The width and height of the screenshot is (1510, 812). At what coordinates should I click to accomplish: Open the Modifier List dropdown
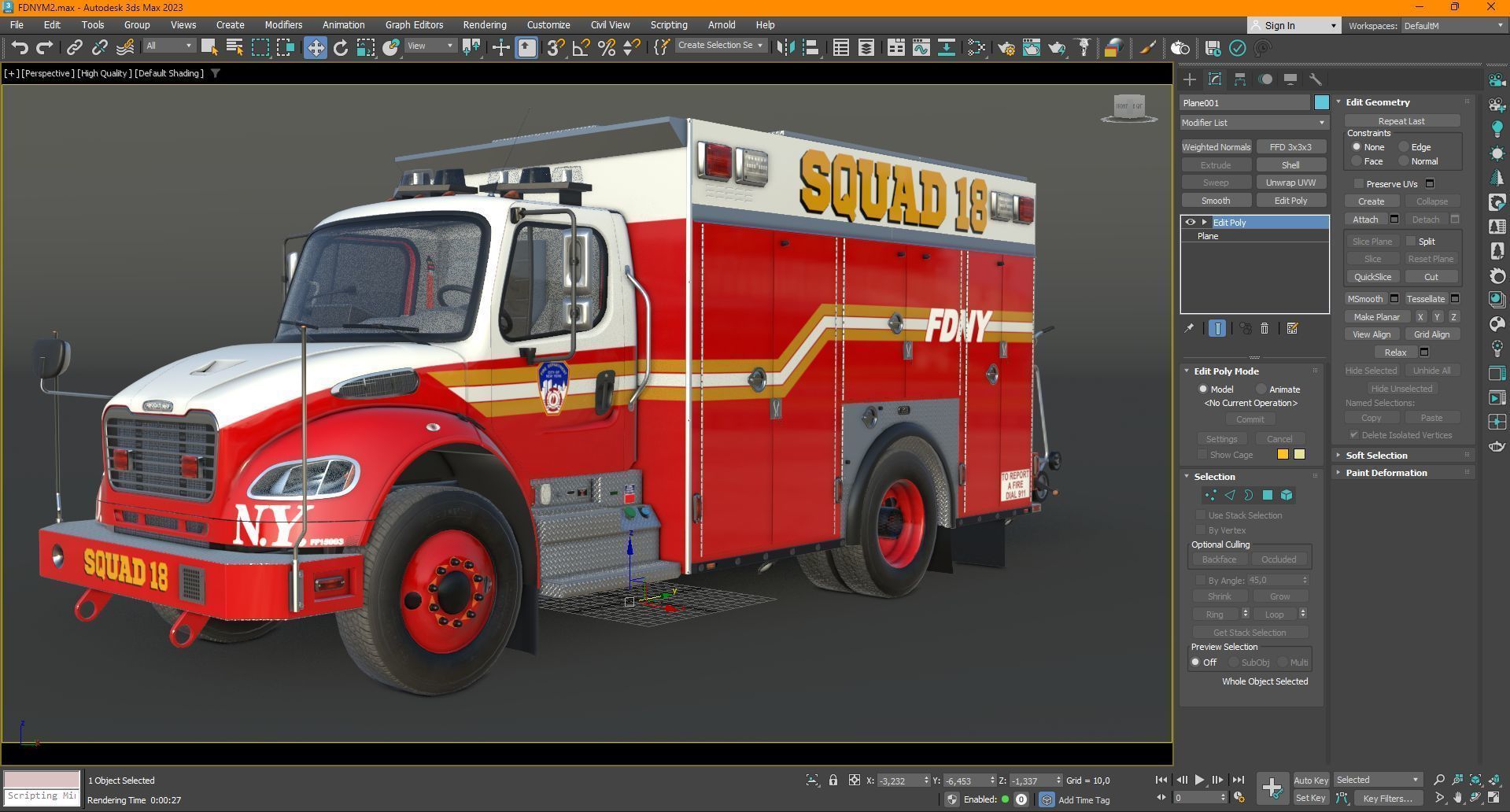pyautogui.click(x=1253, y=123)
